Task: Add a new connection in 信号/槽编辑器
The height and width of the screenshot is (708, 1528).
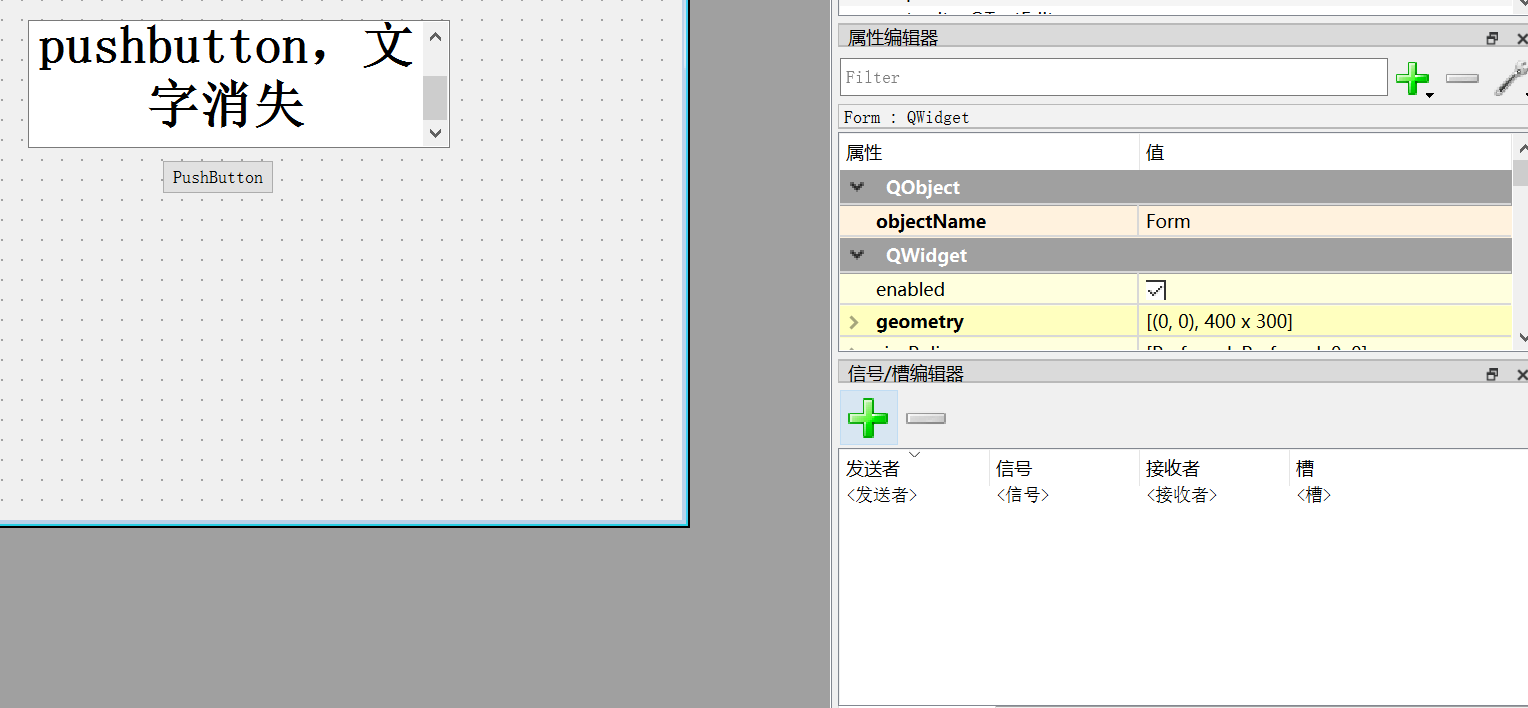Action: 868,417
